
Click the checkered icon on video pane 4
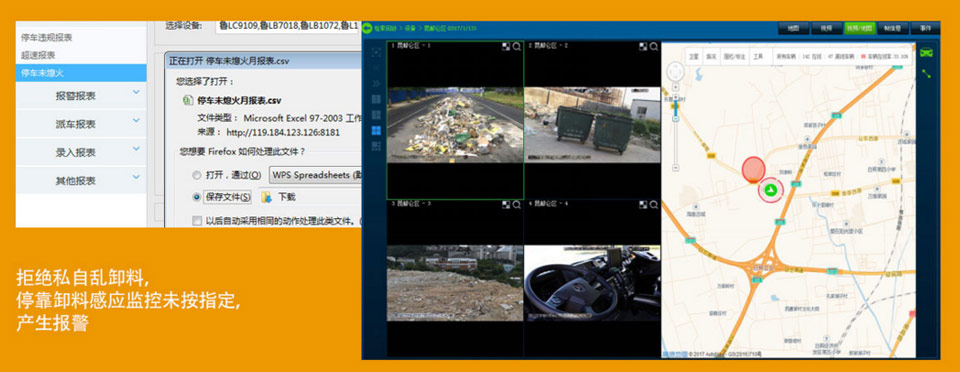[x=643, y=204]
